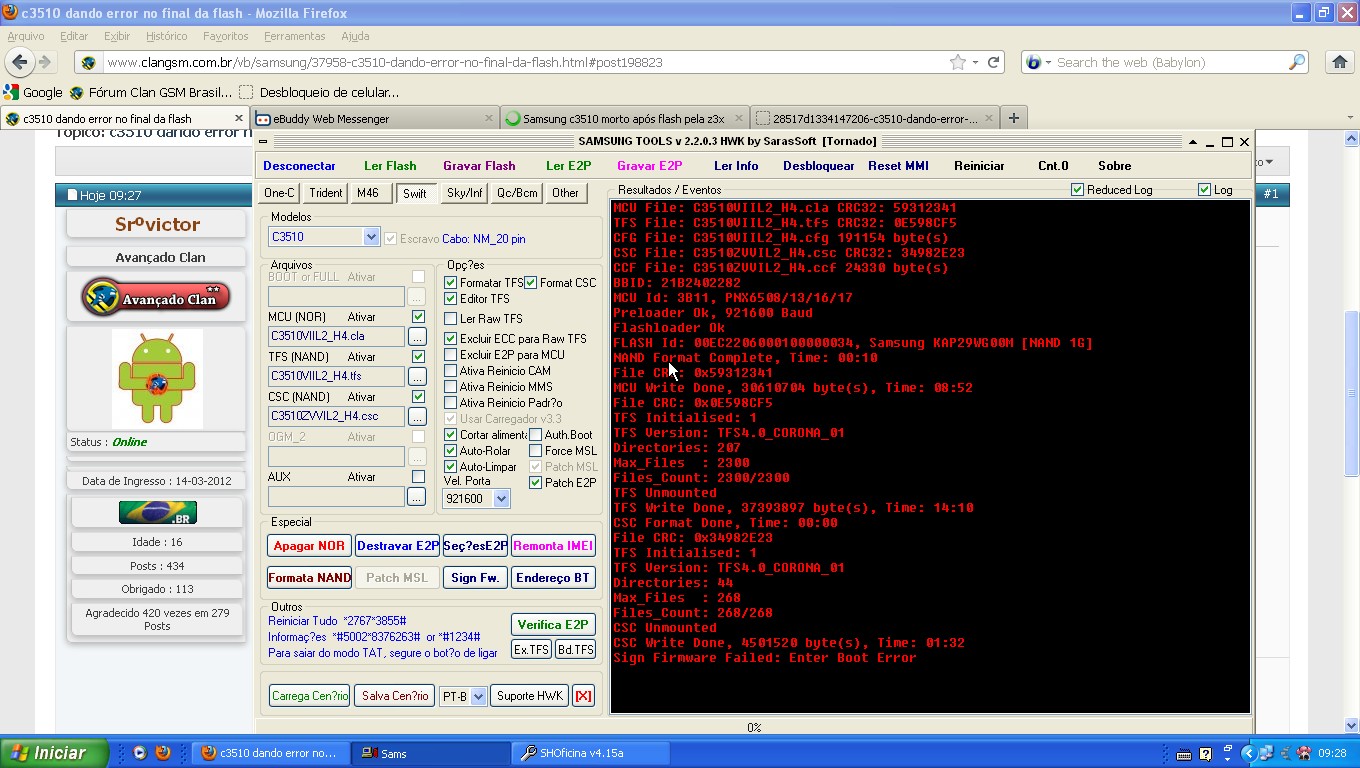The height and width of the screenshot is (768, 1360).
Task: Open Fórum Clan GSM Brasil bookmark
Action: (151, 92)
